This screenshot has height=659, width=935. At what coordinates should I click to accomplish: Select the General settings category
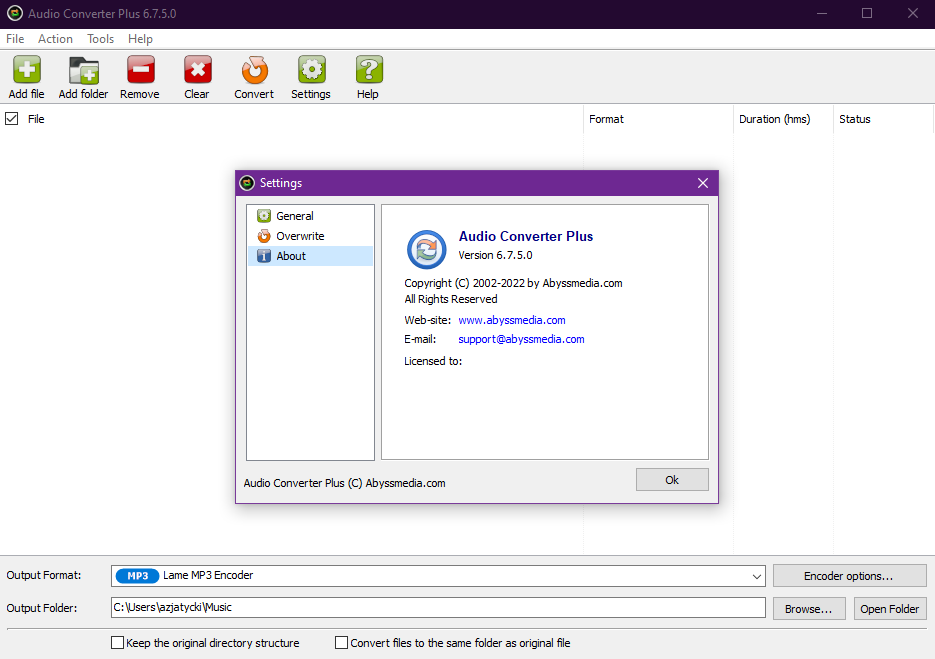click(x=310, y=216)
